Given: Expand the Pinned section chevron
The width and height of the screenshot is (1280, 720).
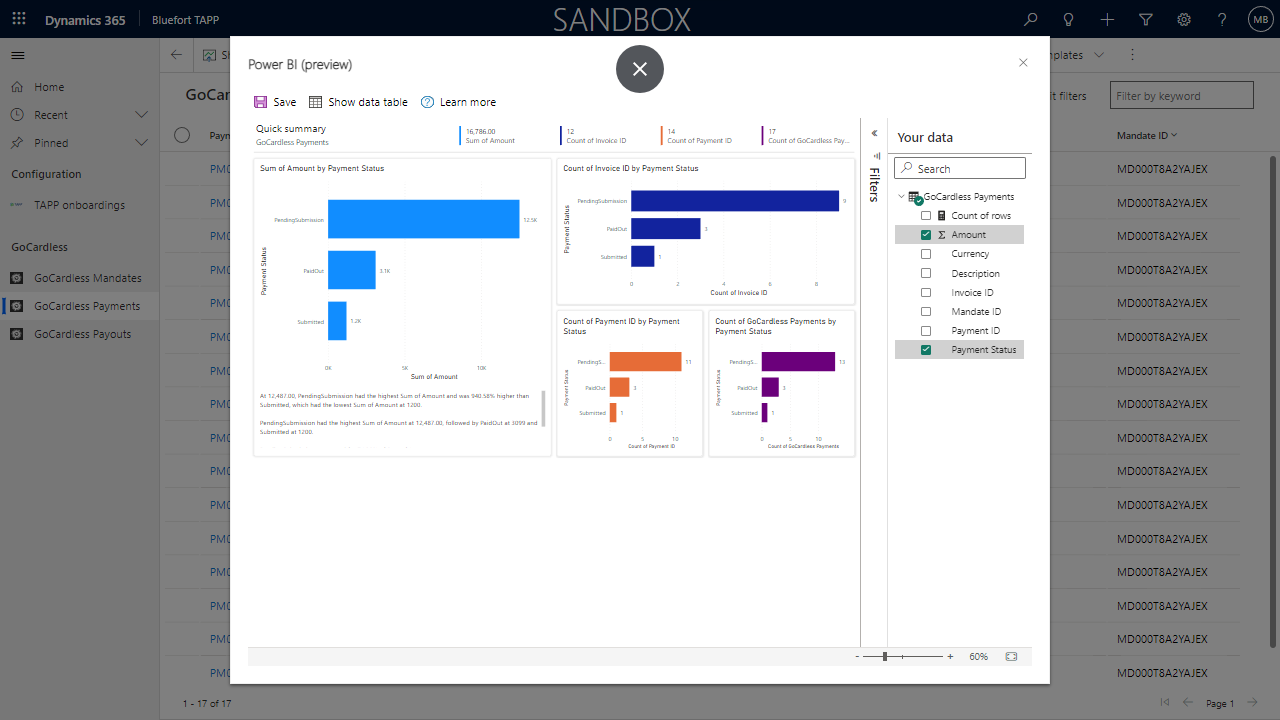Looking at the screenshot, I should (141, 143).
